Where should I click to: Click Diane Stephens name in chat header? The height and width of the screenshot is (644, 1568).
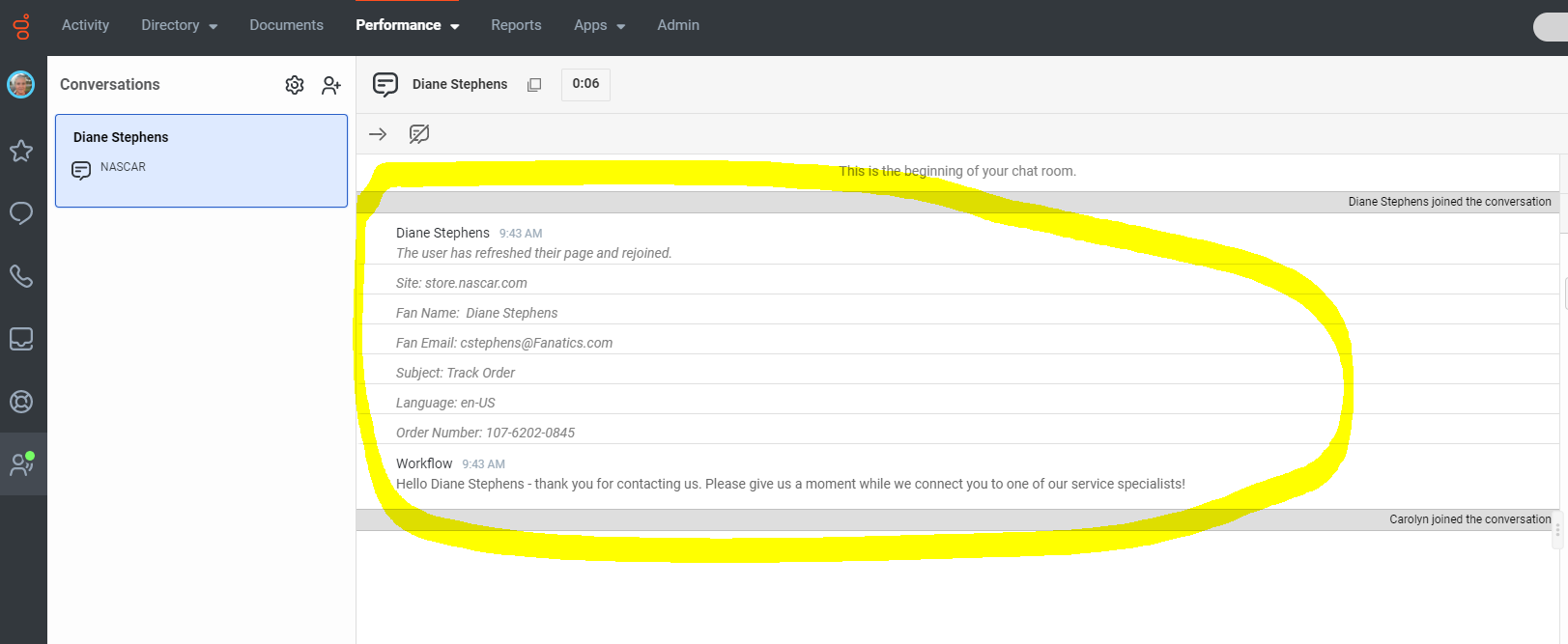coord(460,85)
